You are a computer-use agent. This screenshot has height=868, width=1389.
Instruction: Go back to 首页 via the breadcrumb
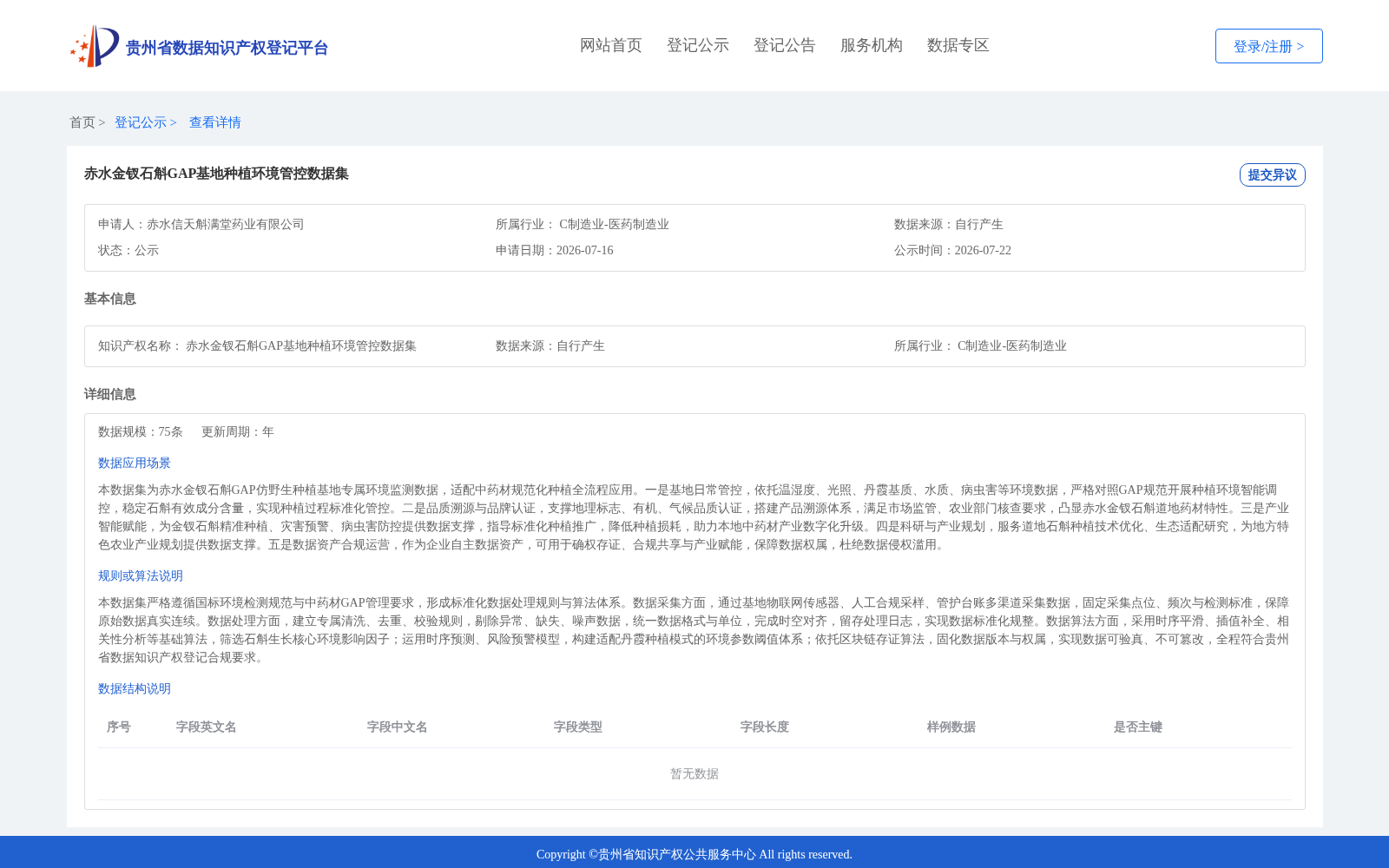pos(82,122)
